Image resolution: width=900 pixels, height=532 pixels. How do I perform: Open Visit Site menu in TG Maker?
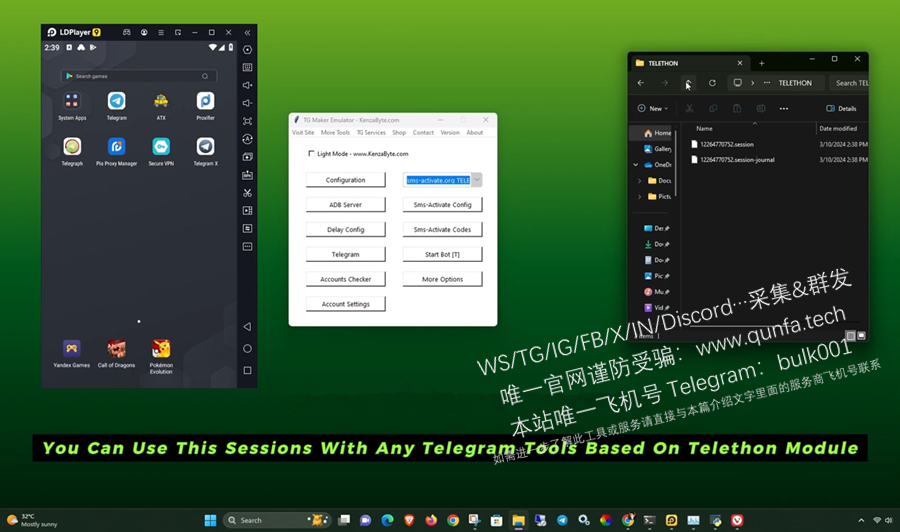pyautogui.click(x=303, y=133)
